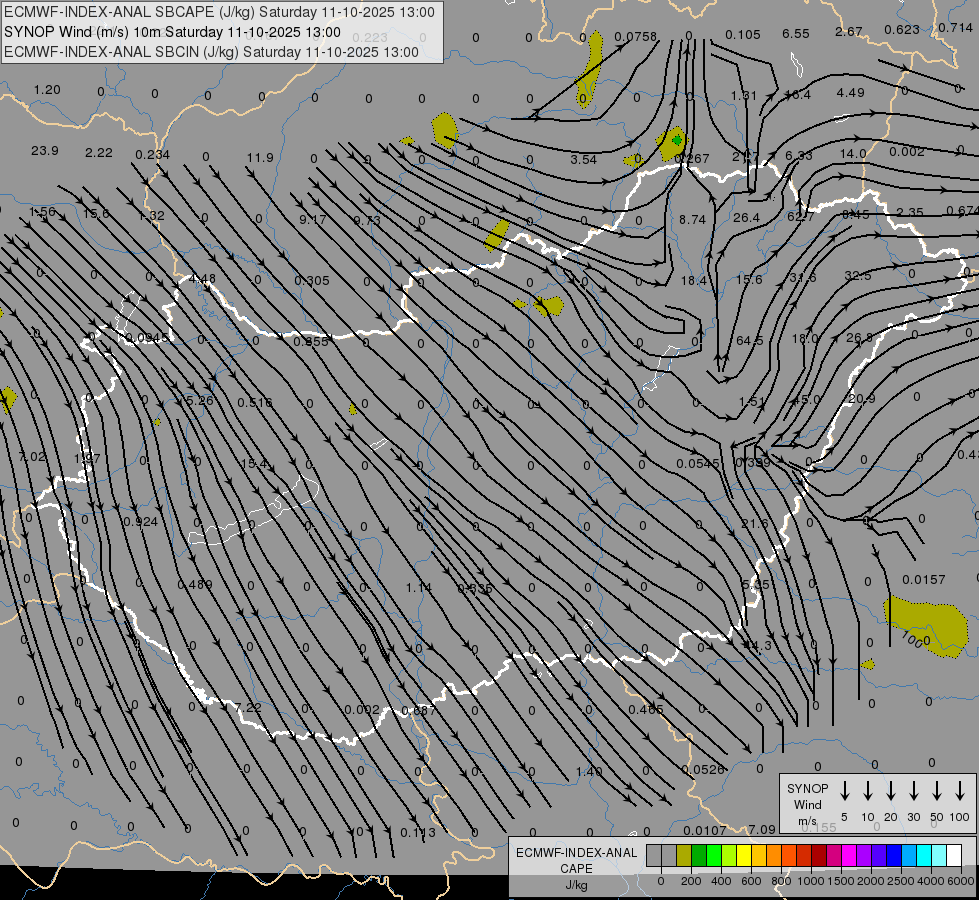Screen dimensions: 979x900
Task: Click the SBCAPE title line in header
Action: 219,12
